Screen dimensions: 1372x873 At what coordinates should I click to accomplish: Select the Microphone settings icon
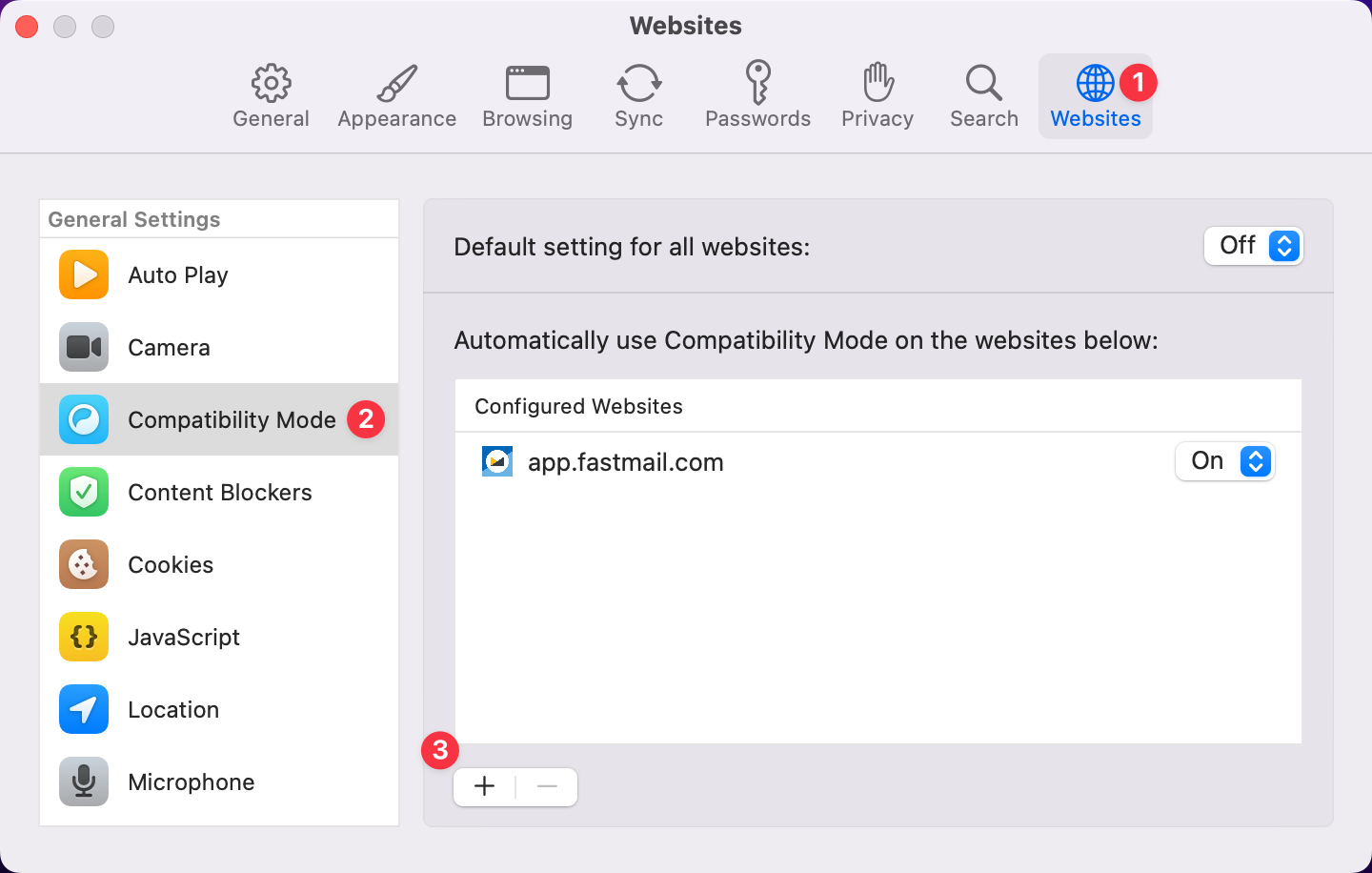click(83, 782)
